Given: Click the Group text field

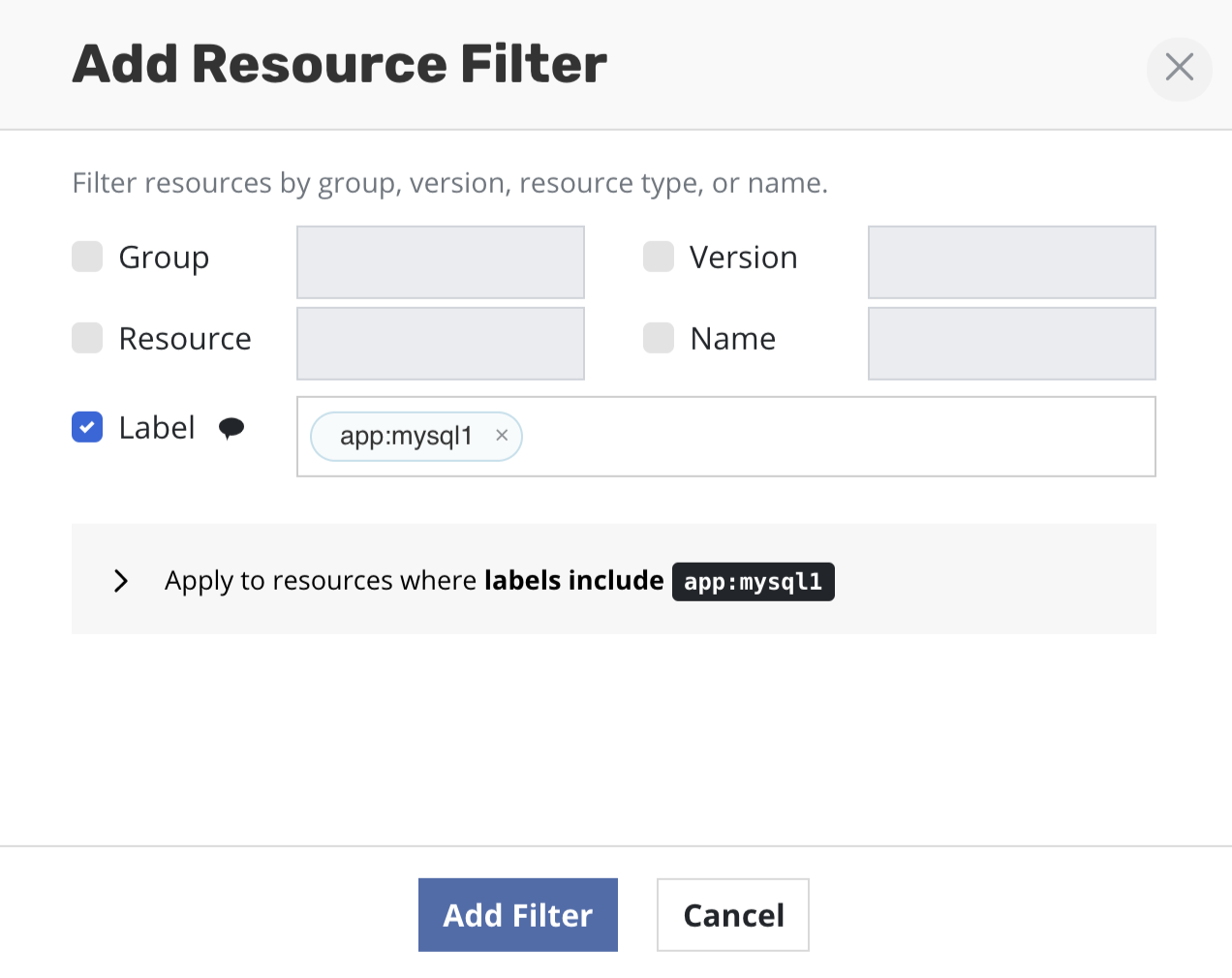Looking at the screenshot, I should [x=441, y=262].
